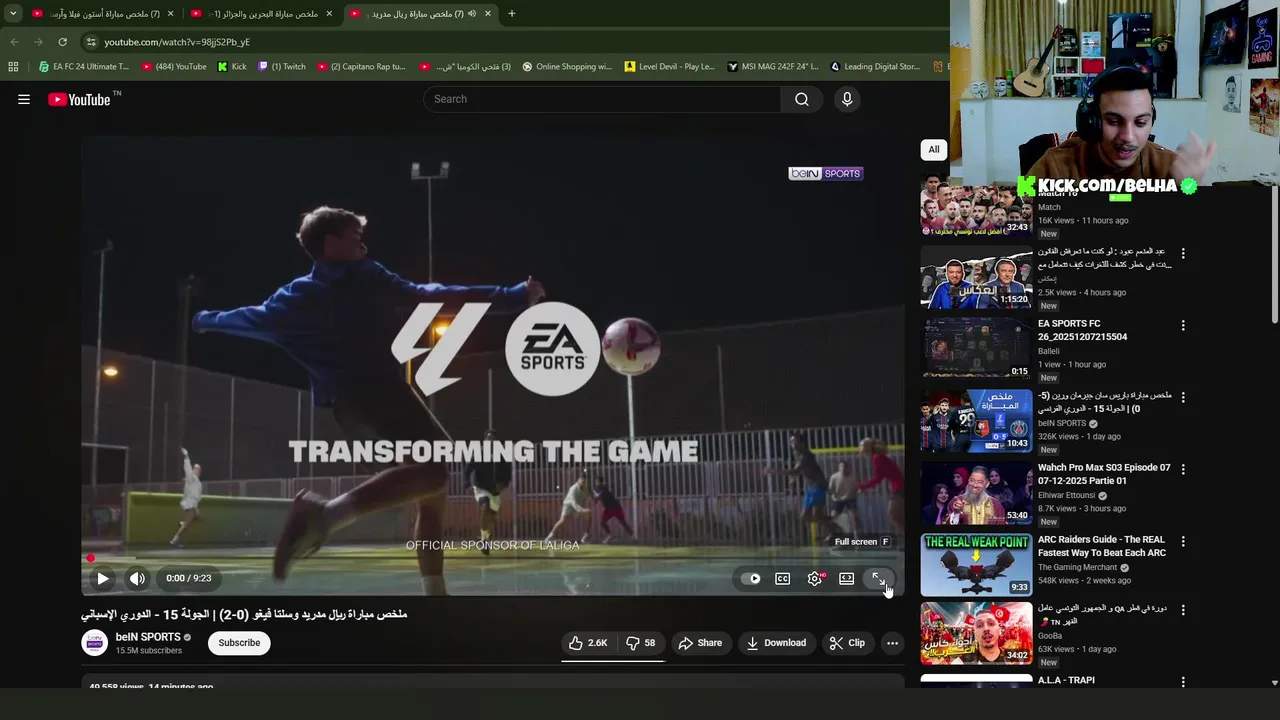Screen dimensions: 1280x720
Task: Start voice search with microphone
Action: [x=847, y=99]
